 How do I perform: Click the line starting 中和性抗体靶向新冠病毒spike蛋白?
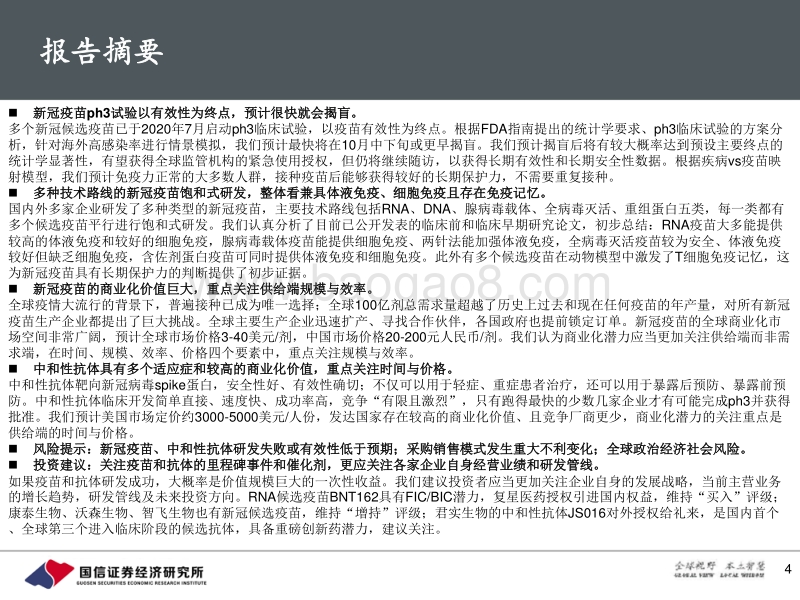point(398,385)
